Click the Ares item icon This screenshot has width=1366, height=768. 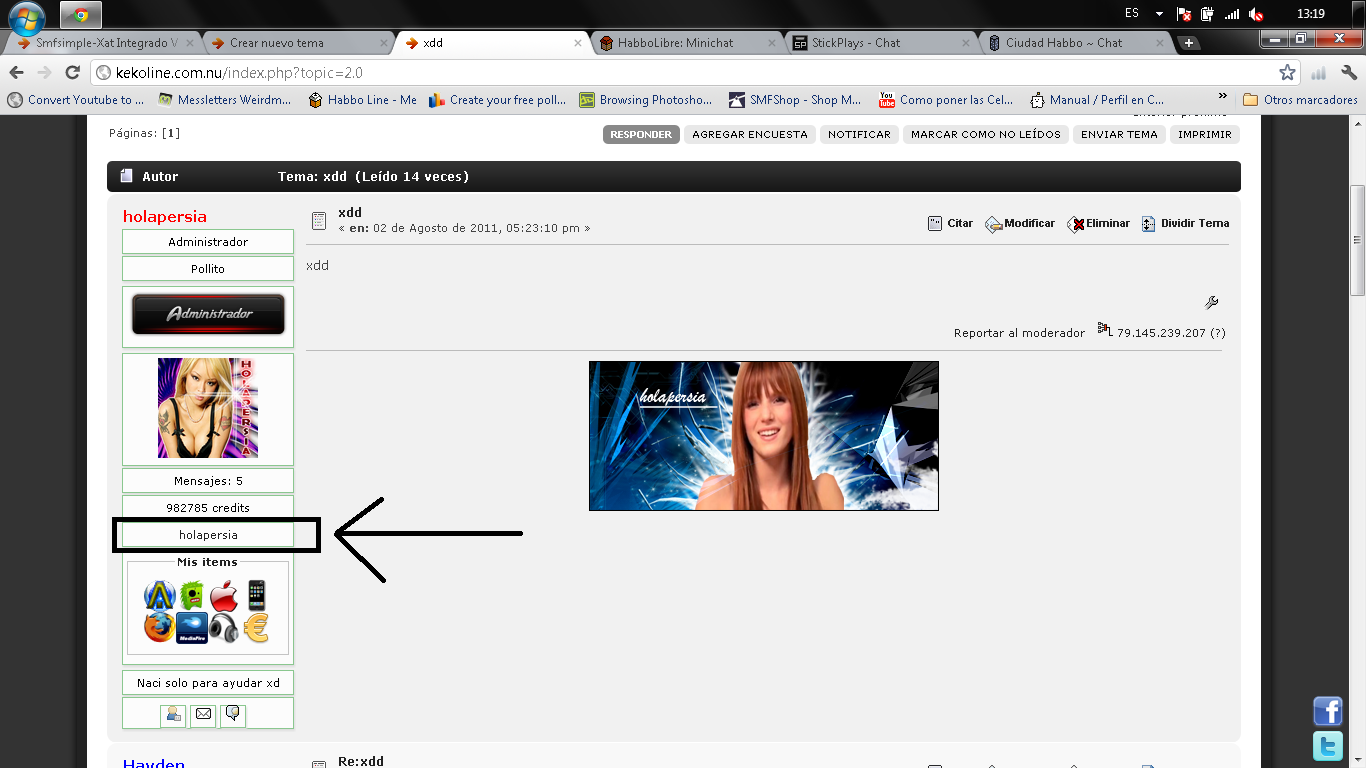coord(160,595)
